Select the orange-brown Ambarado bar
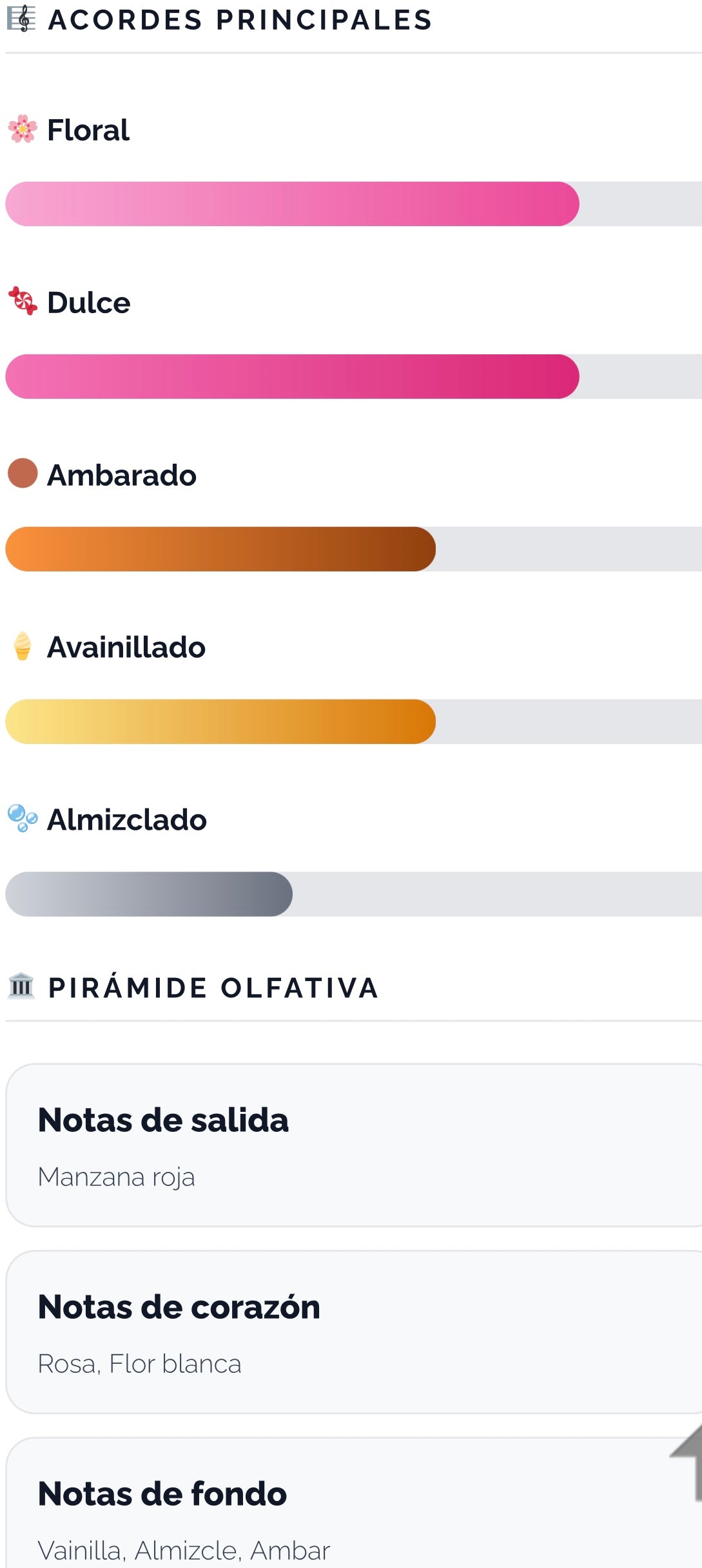 [220, 550]
